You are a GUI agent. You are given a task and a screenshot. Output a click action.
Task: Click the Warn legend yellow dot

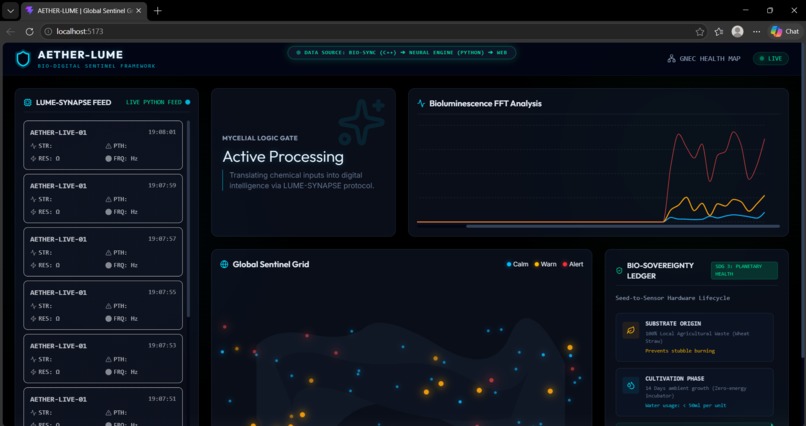point(537,265)
